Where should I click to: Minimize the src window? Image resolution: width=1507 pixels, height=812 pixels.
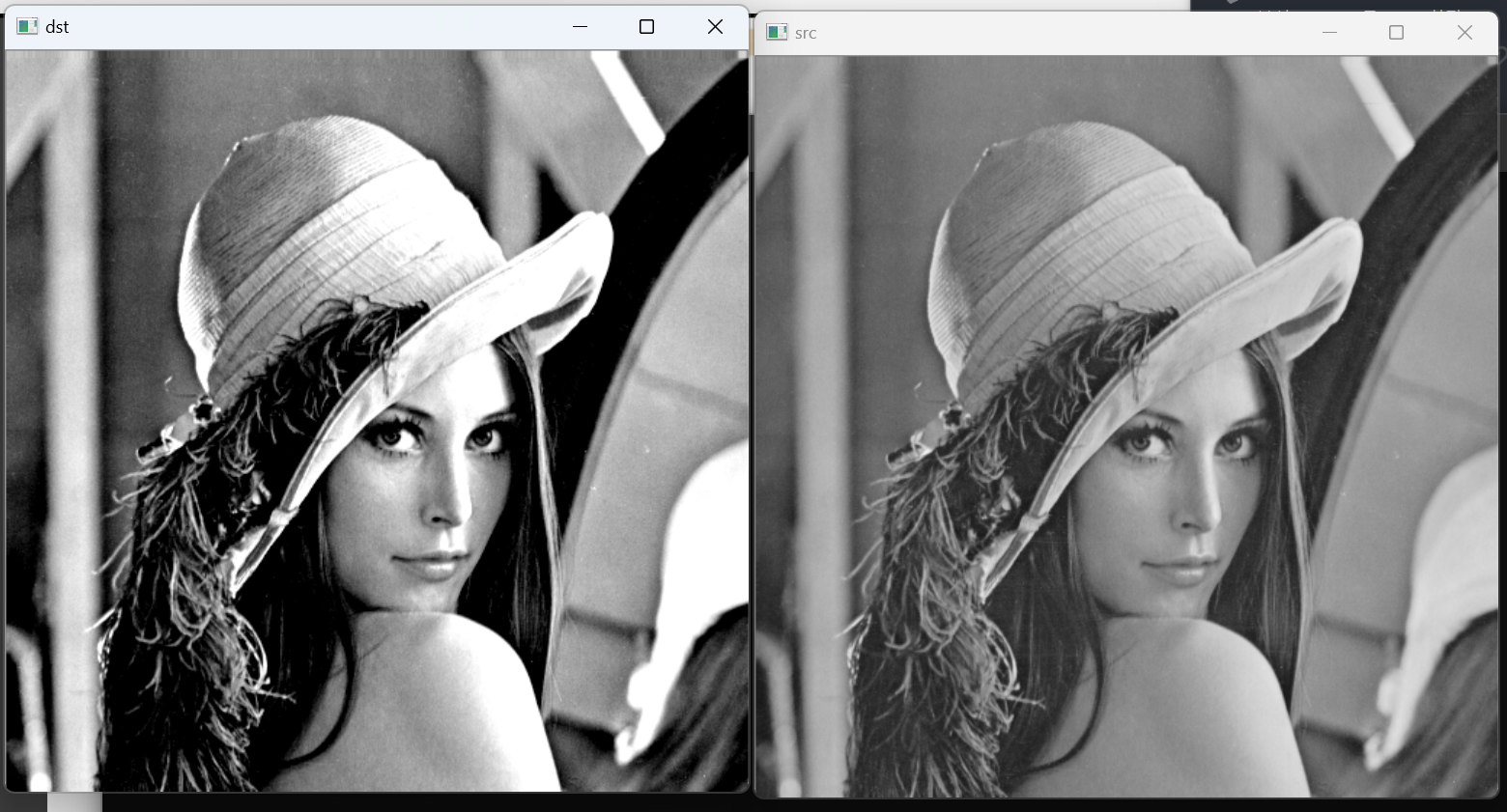tap(1329, 33)
